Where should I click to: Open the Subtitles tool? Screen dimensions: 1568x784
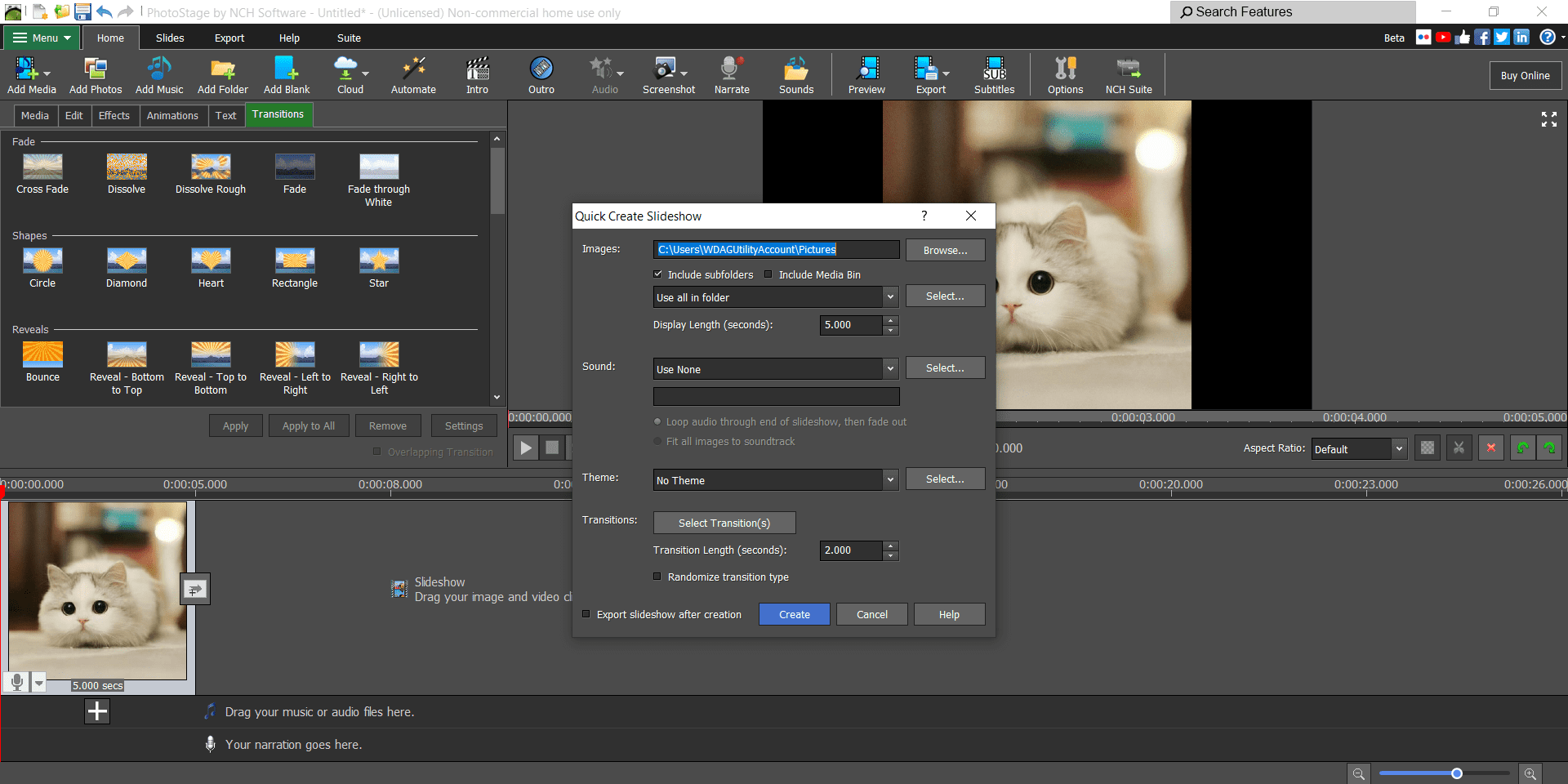coord(994,75)
